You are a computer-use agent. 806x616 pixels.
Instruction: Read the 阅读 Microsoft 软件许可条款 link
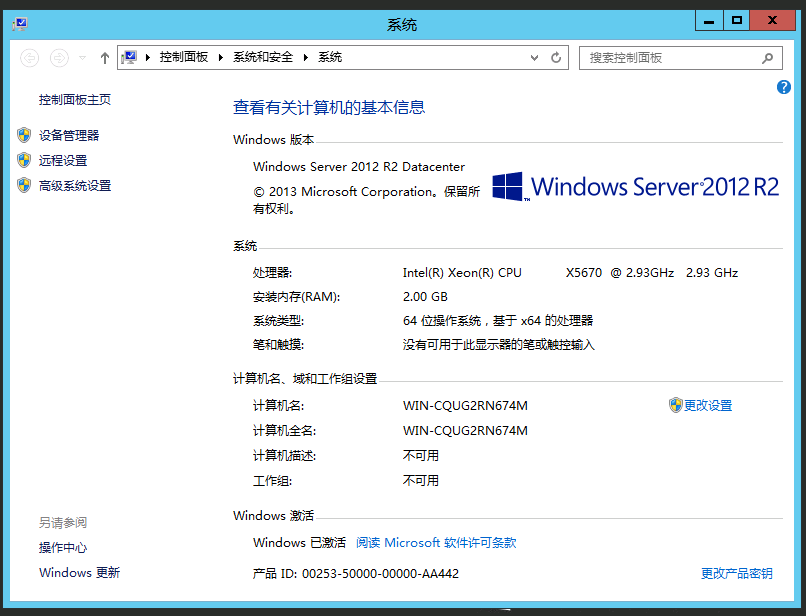[x=436, y=543]
